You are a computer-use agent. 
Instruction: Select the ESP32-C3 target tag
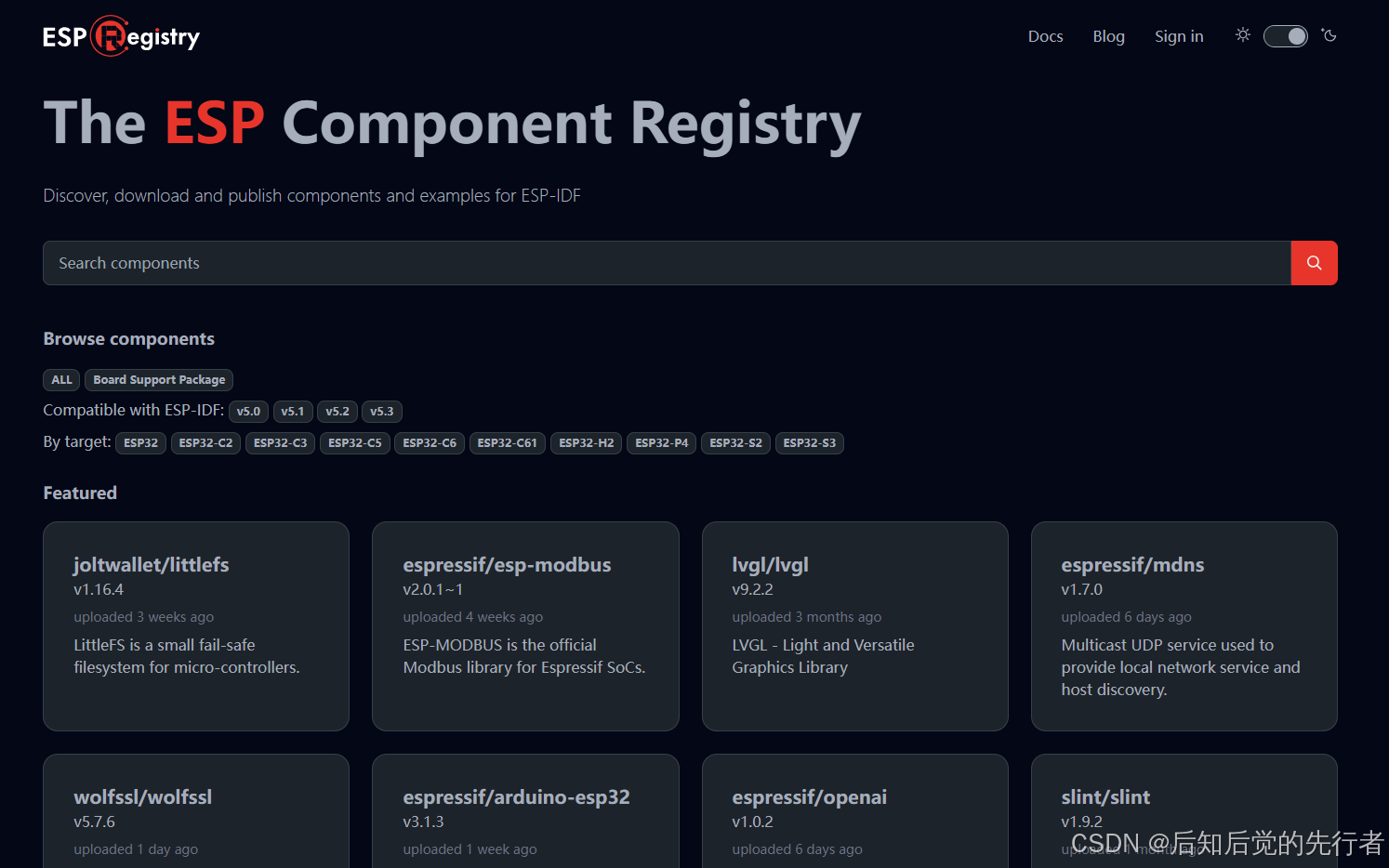281,443
